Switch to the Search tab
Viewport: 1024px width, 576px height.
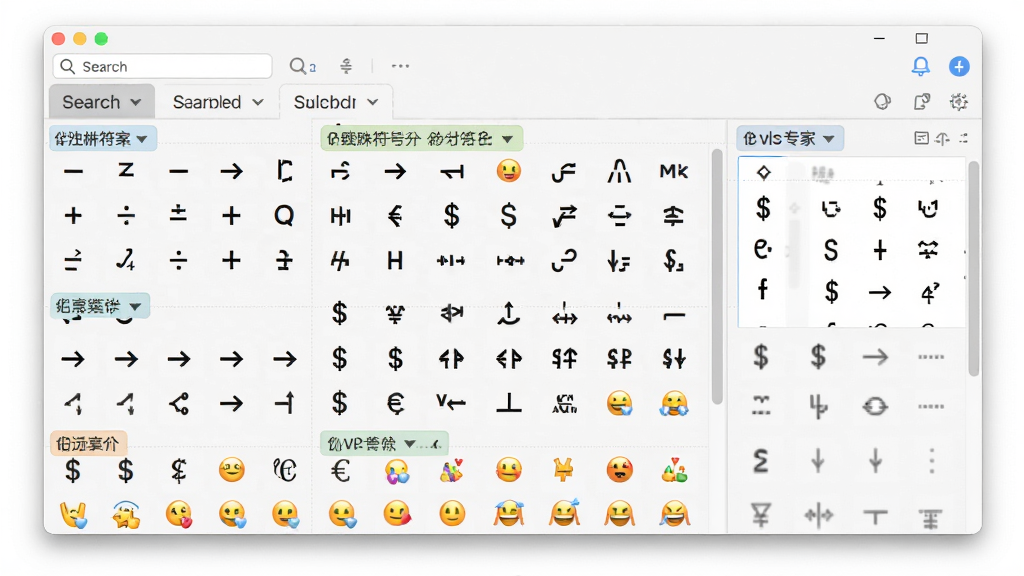(102, 102)
